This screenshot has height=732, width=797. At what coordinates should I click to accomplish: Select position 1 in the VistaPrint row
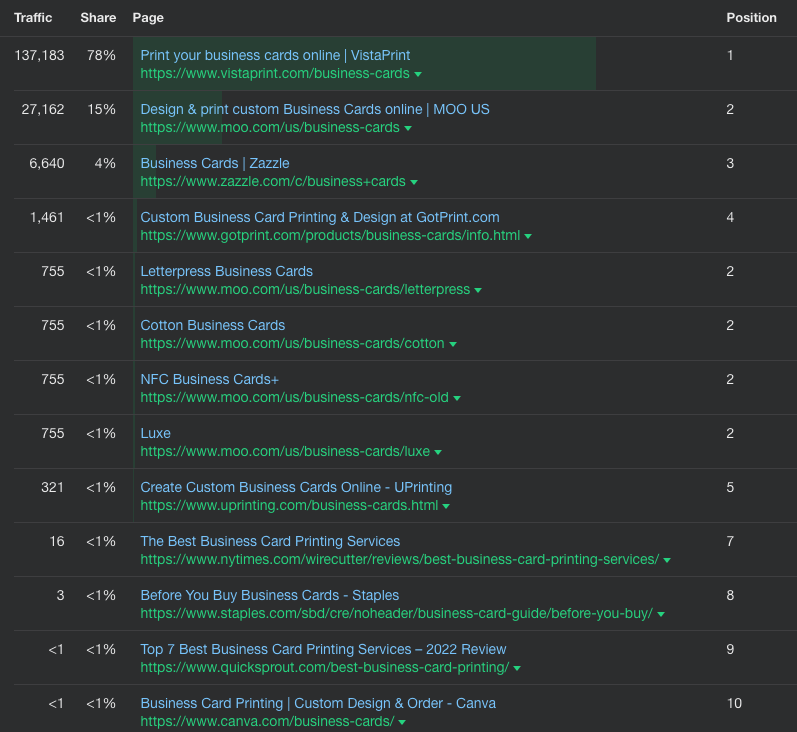pos(730,55)
